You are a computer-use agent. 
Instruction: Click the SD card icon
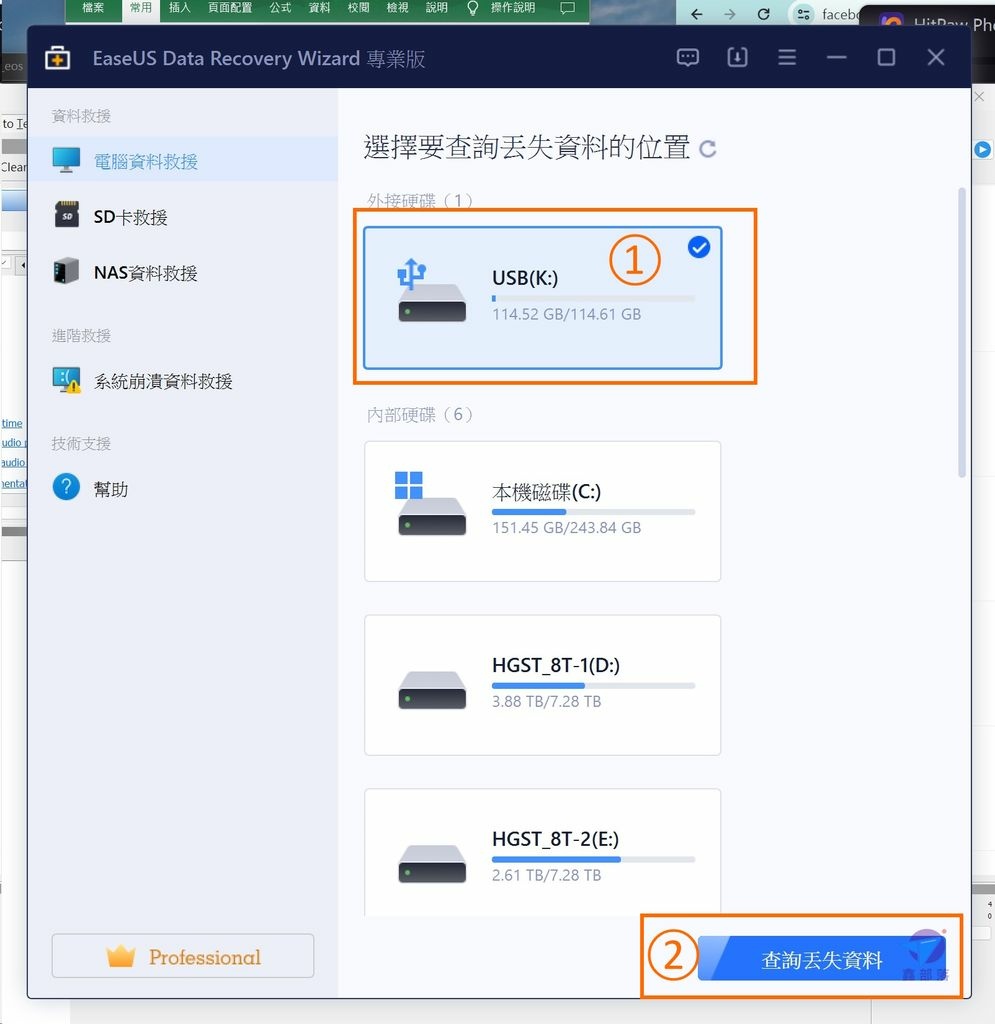pyautogui.click(x=67, y=214)
